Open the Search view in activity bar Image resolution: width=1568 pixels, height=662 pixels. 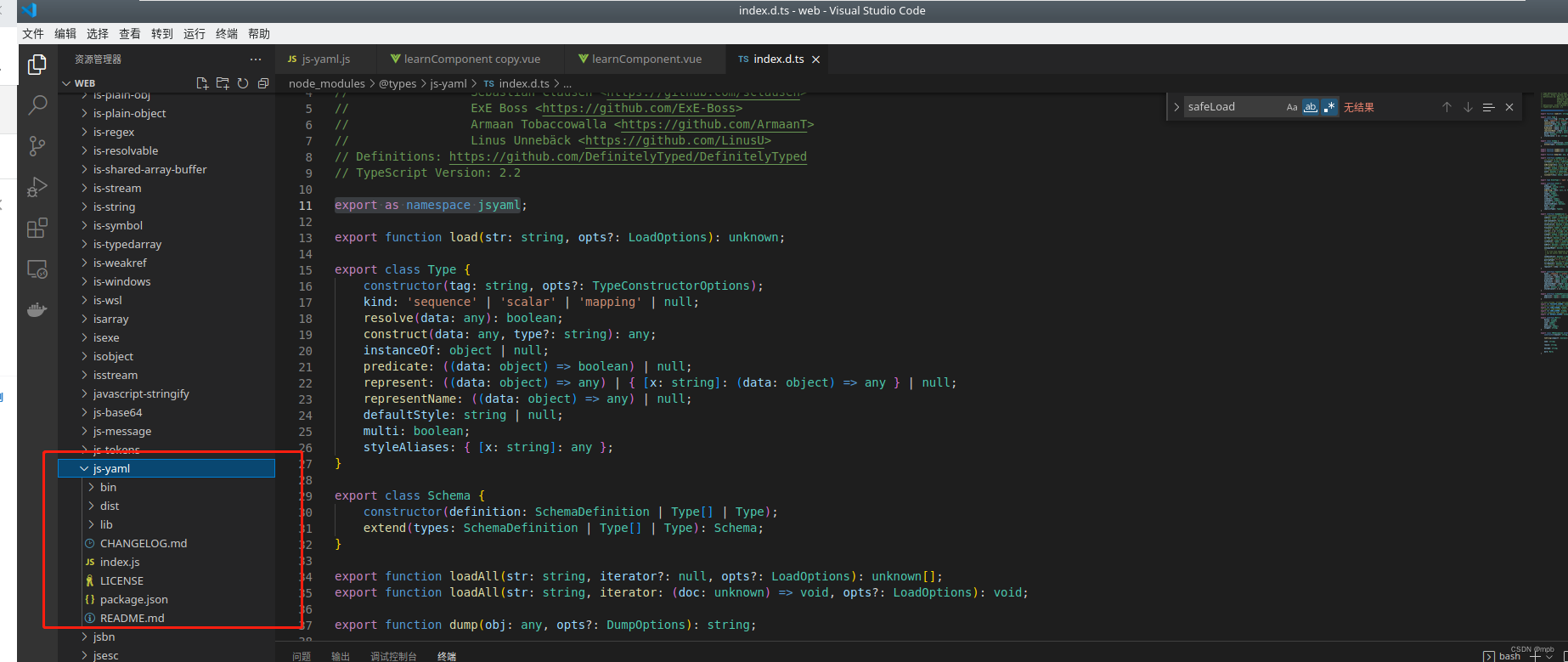tap(37, 105)
